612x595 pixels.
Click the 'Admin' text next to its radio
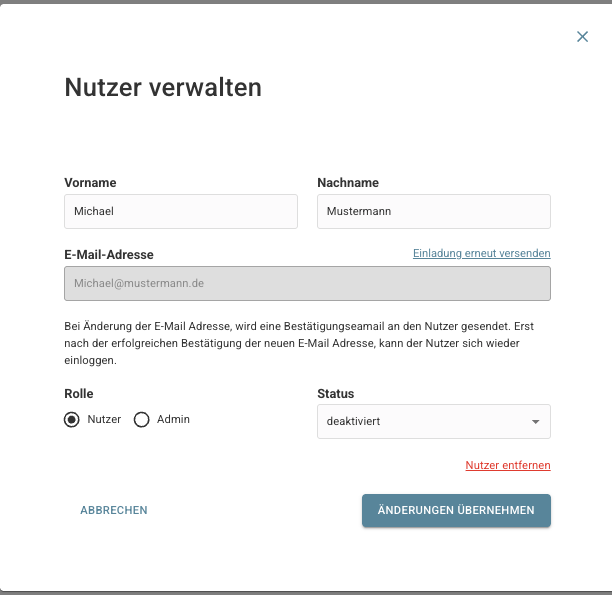(x=173, y=420)
